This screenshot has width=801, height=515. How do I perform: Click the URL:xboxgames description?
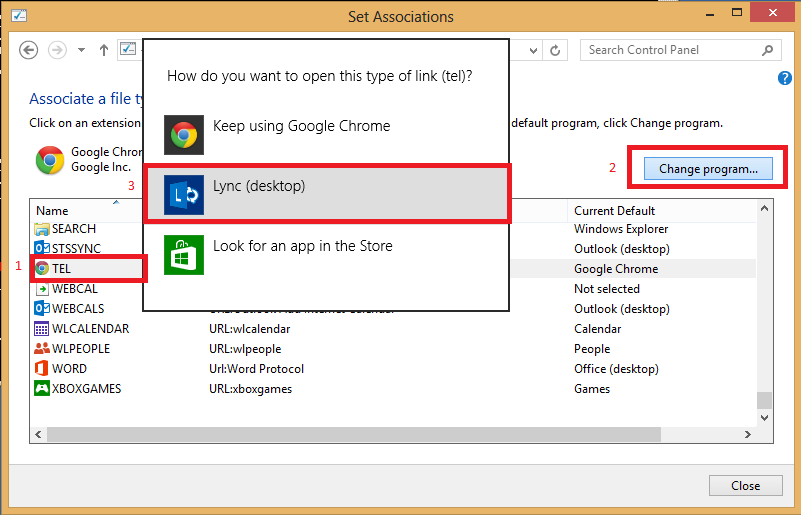250,388
